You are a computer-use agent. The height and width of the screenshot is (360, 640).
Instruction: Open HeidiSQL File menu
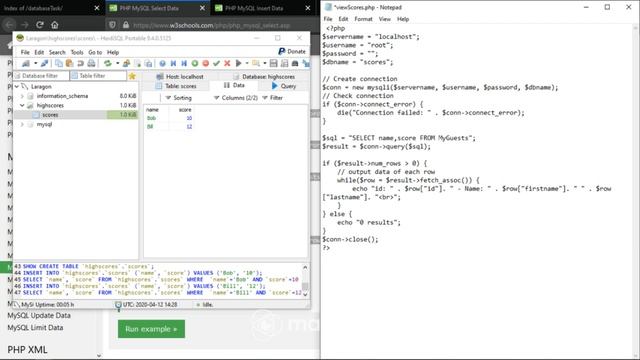(x=25, y=52)
